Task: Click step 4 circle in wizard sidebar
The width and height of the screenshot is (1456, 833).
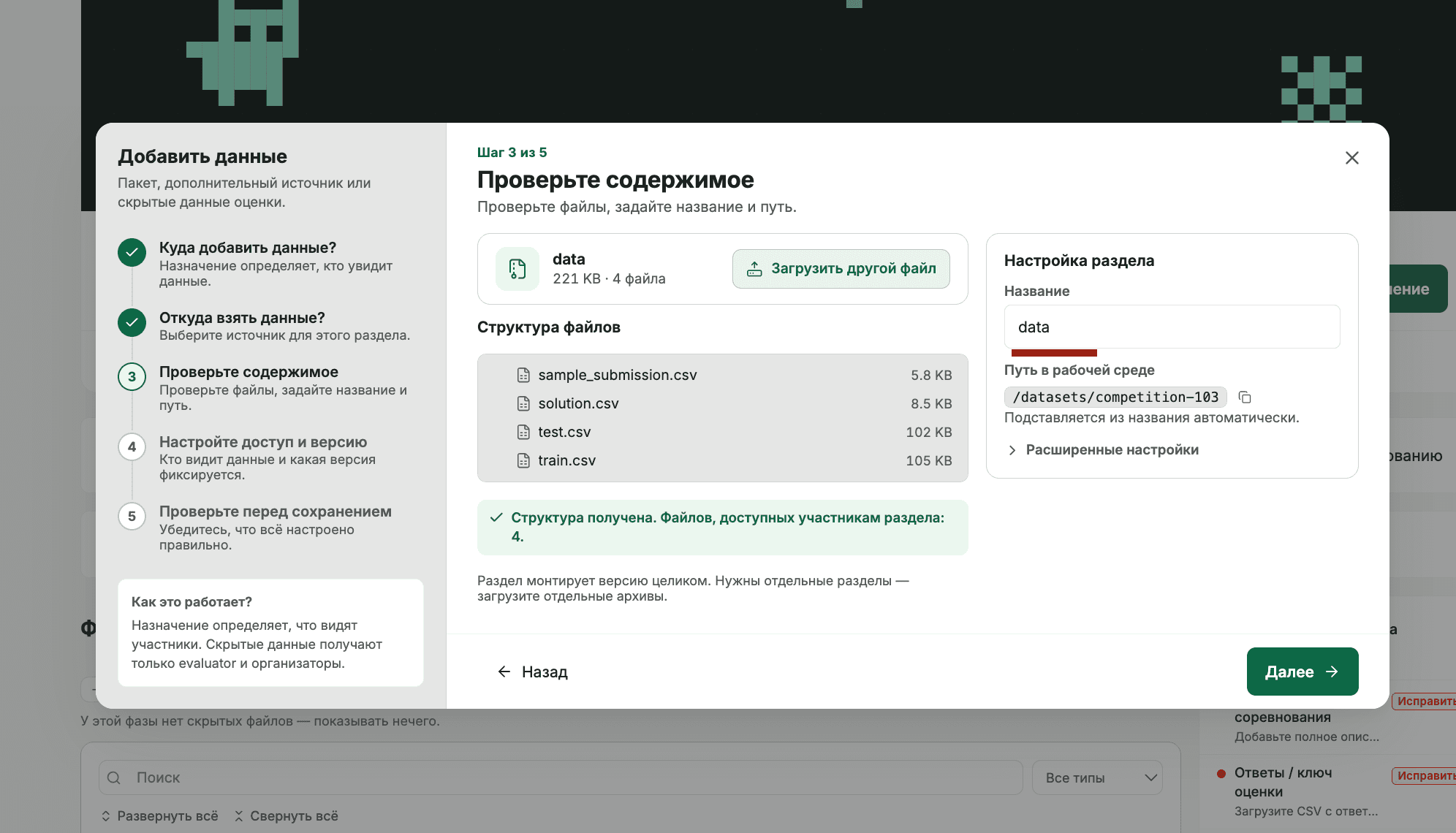Action: click(x=132, y=446)
